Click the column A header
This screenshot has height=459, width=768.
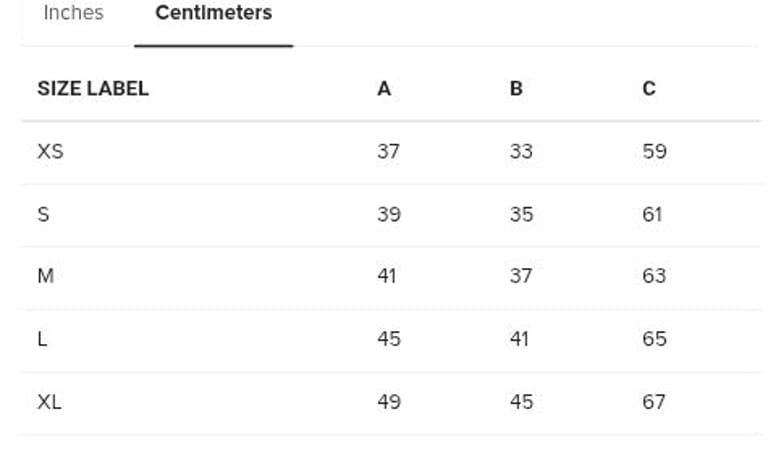pos(384,88)
